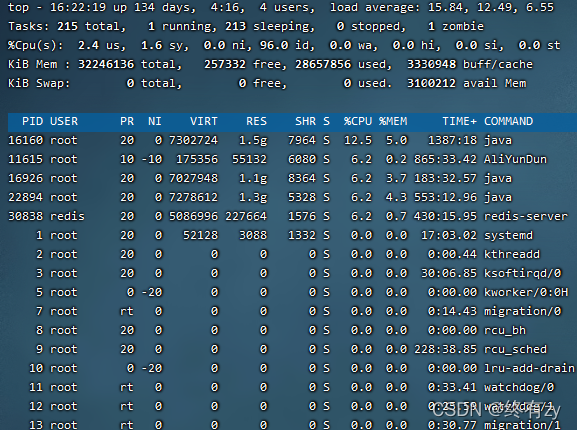The image size is (577, 430).
Task: Click the 865:33.42 time value
Action: pyautogui.click(x=445, y=159)
